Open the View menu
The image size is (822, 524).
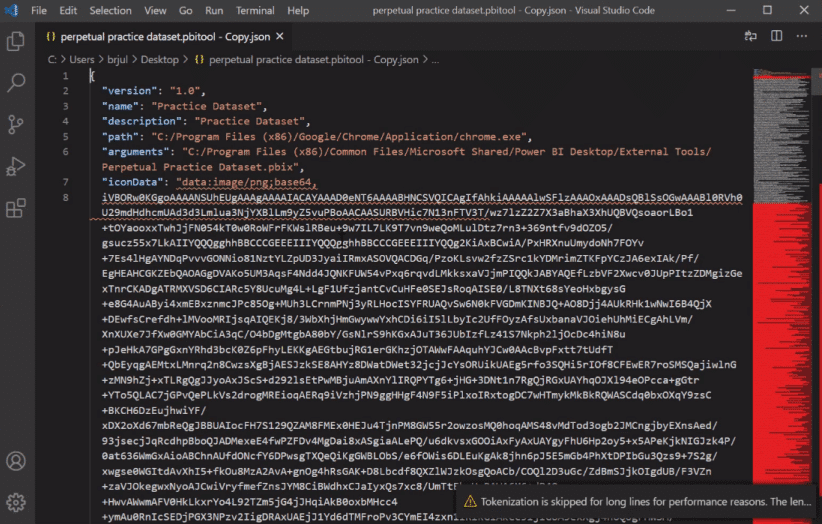click(155, 10)
